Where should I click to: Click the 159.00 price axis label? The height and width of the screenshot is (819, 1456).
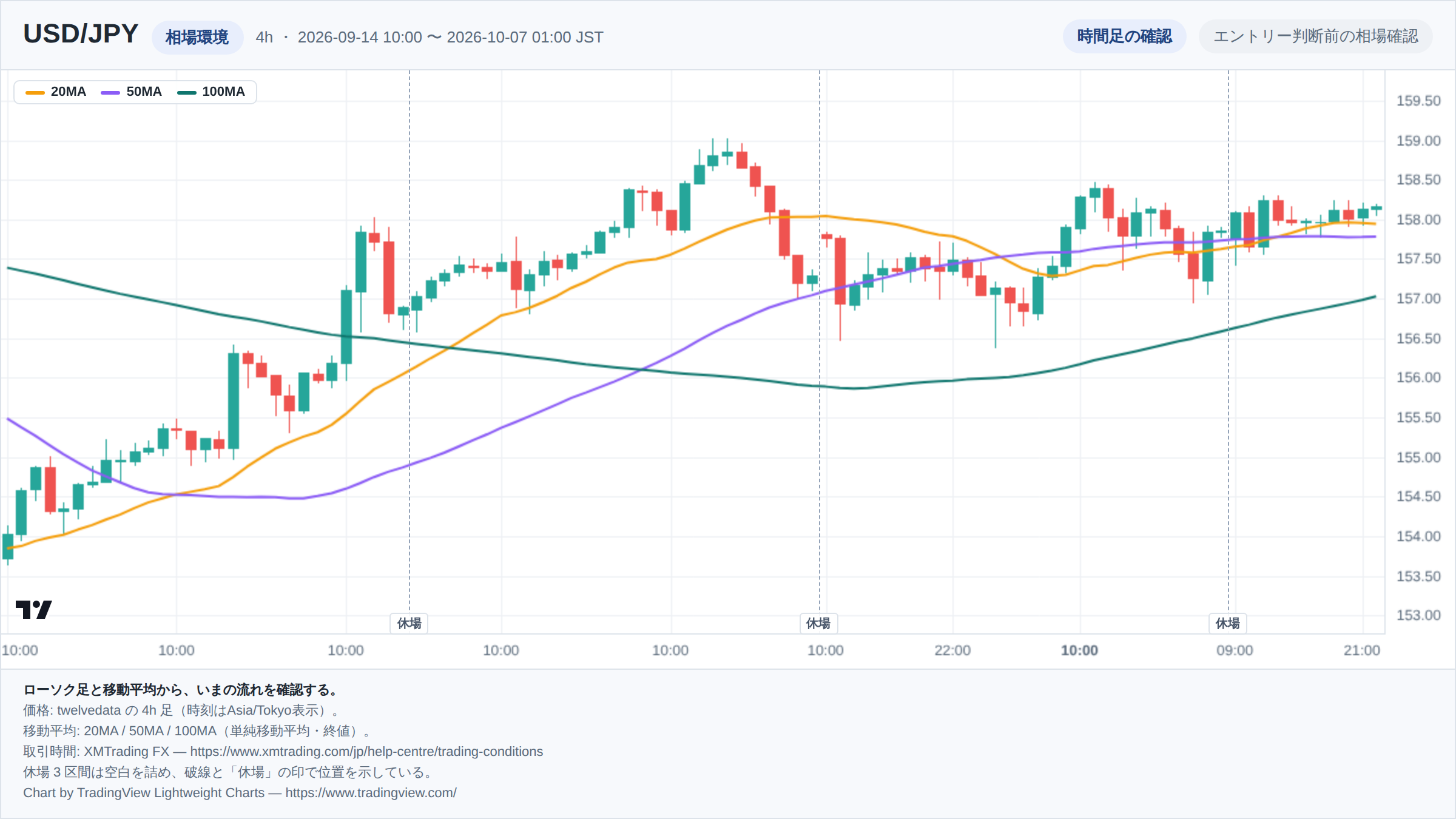click(1418, 141)
